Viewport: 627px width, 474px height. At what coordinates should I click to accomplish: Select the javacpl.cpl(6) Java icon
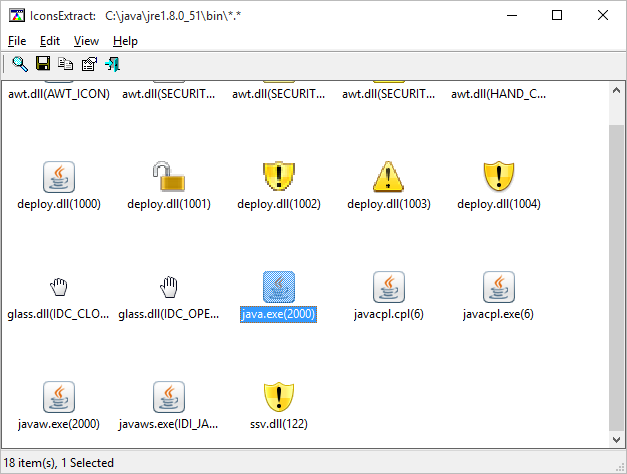(x=389, y=287)
